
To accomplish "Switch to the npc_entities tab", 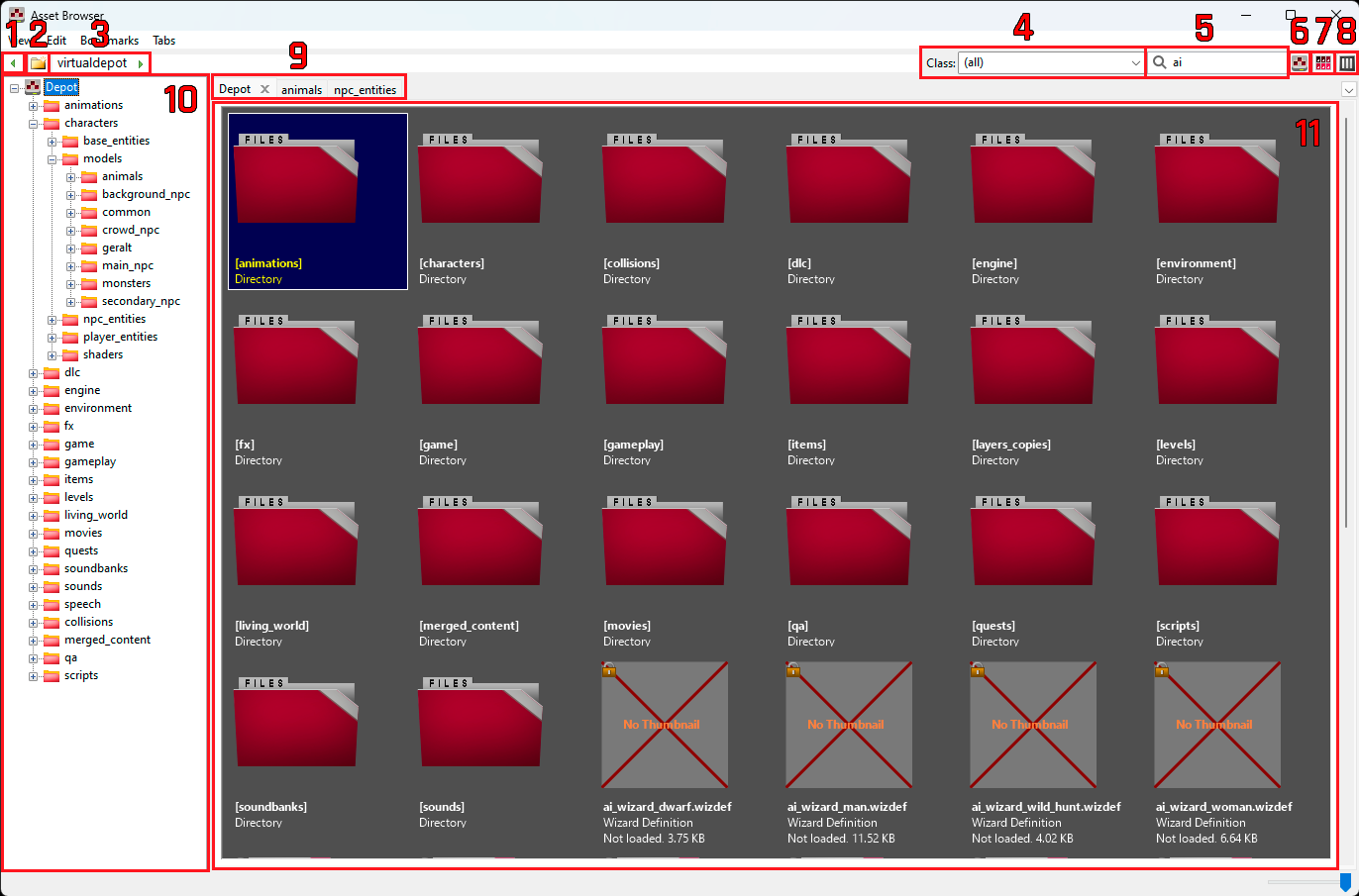I will coord(365,89).
